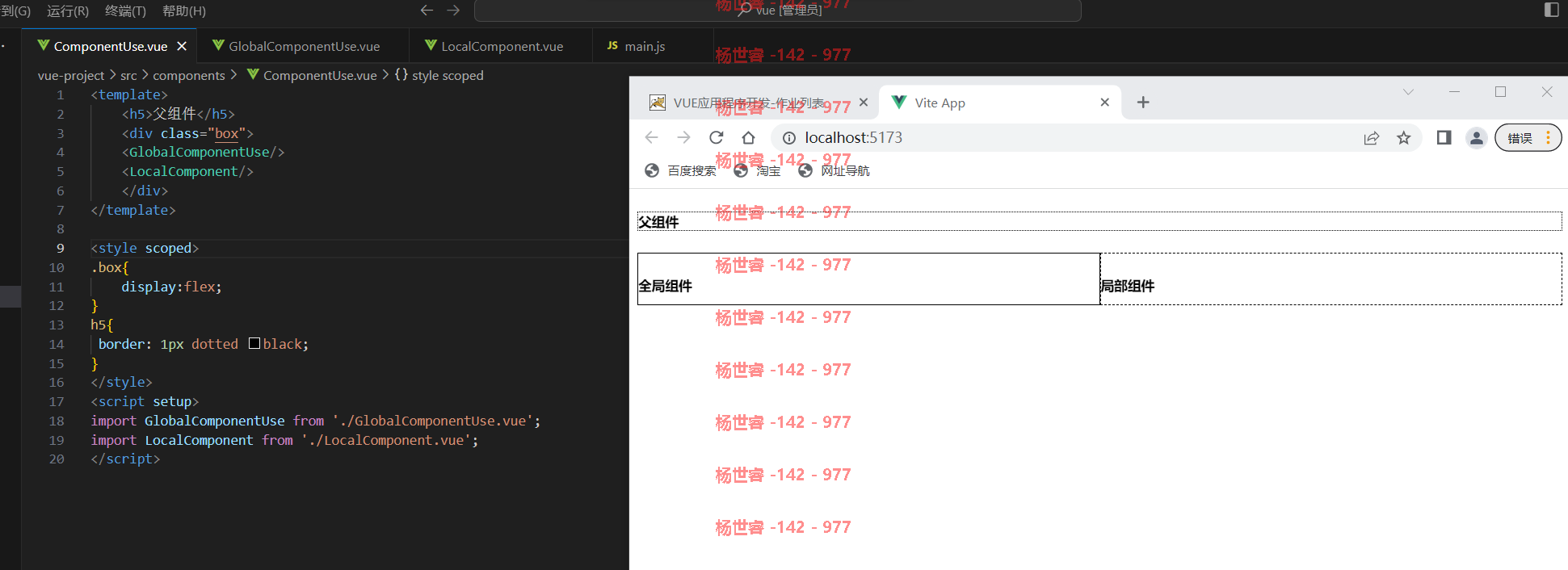Image resolution: width=1568 pixels, height=570 pixels.
Task: Go forward using the VS Code forward arrow
Action: (x=453, y=10)
